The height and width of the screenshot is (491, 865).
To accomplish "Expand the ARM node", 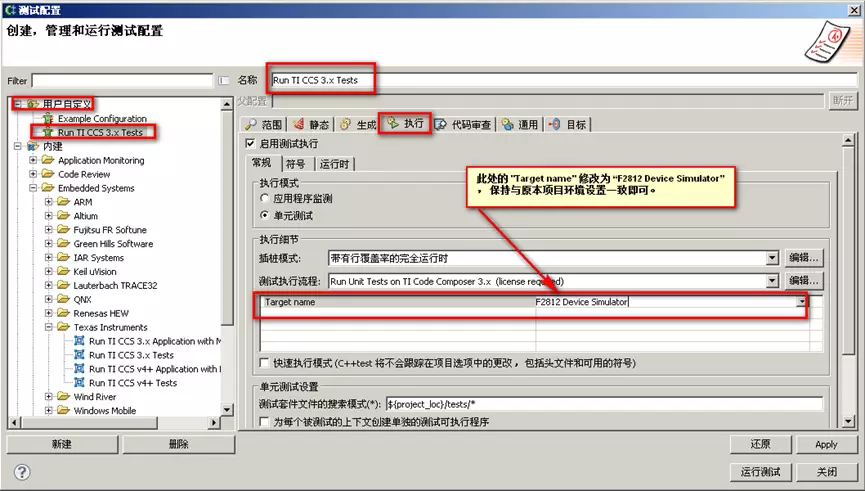I will point(49,201).
